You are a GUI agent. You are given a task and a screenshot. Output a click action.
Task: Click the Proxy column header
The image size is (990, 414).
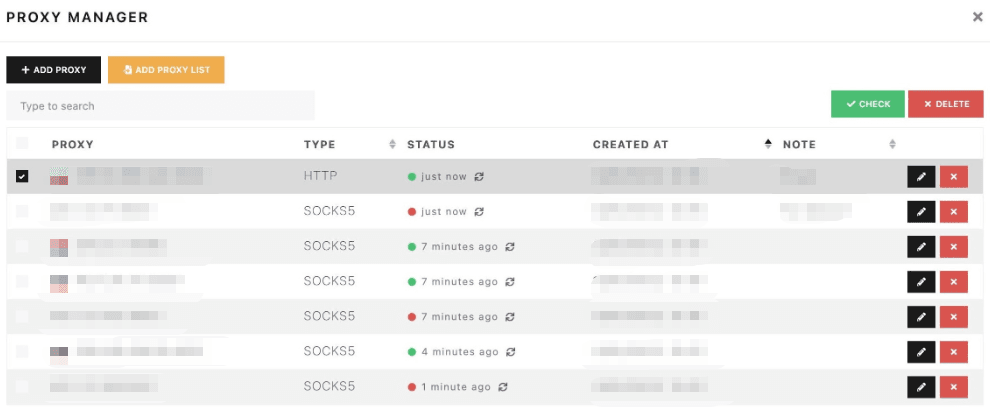pos(72,144)
